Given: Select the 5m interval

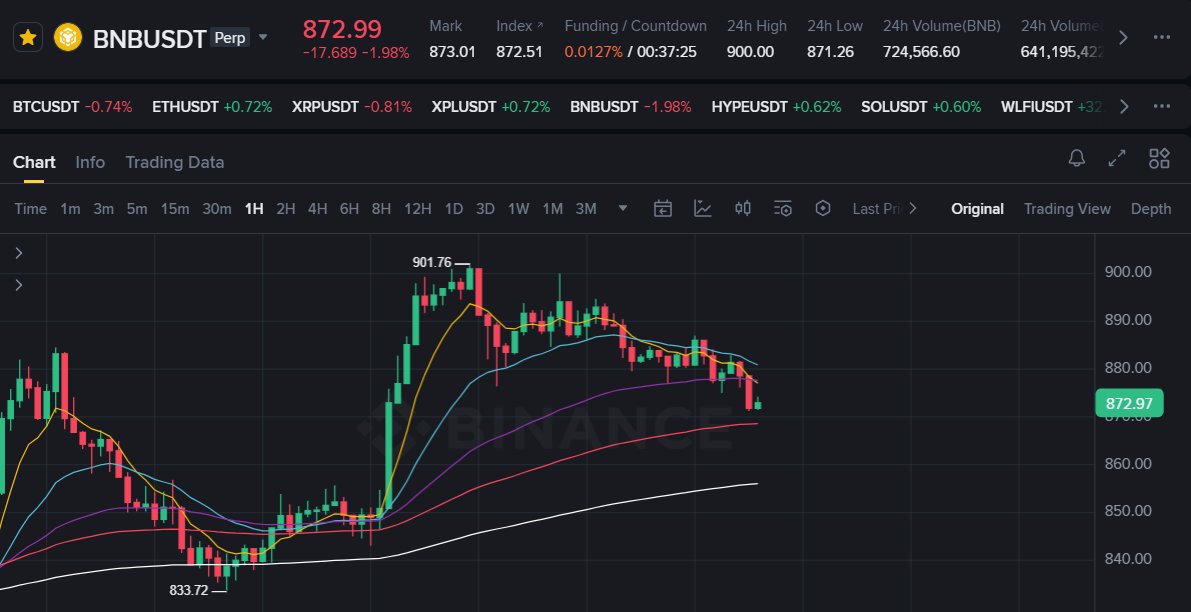Looking at the screenshot, I should (137, 209).
